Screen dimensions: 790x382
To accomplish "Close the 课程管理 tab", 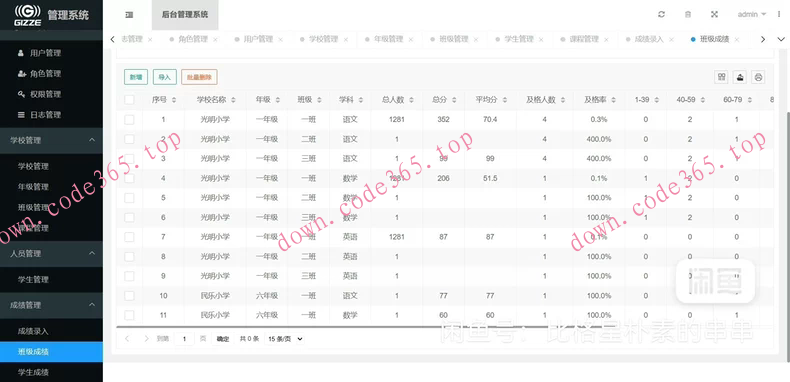I will [606, 39].
